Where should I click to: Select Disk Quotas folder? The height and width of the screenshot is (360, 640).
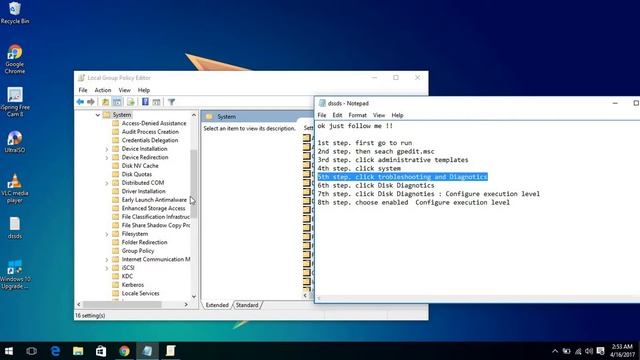click(x=132, y=174)
